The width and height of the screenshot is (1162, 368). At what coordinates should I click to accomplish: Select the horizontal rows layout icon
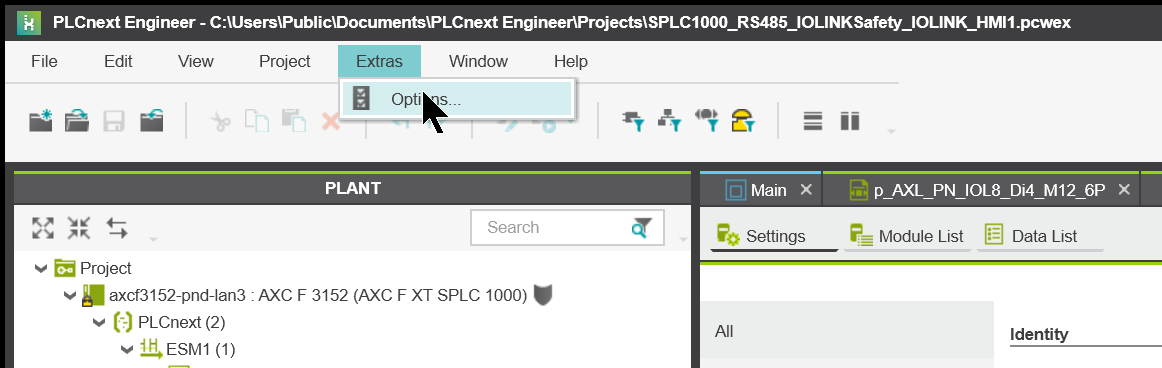pos(813,121)
